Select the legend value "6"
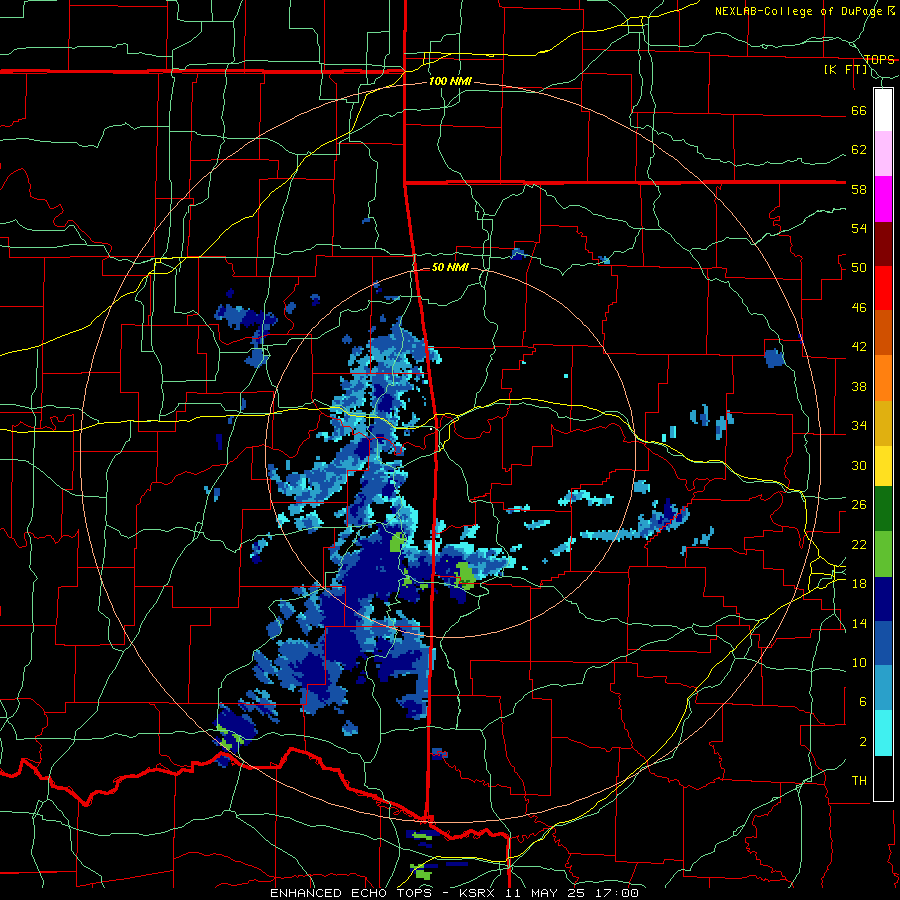Screen dimensions: 900x900 (862, 702)
